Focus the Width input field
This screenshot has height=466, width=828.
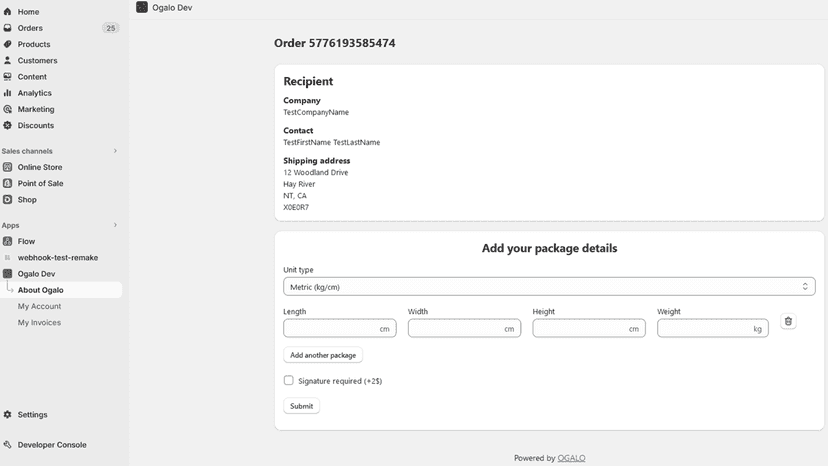click(464, 328)
